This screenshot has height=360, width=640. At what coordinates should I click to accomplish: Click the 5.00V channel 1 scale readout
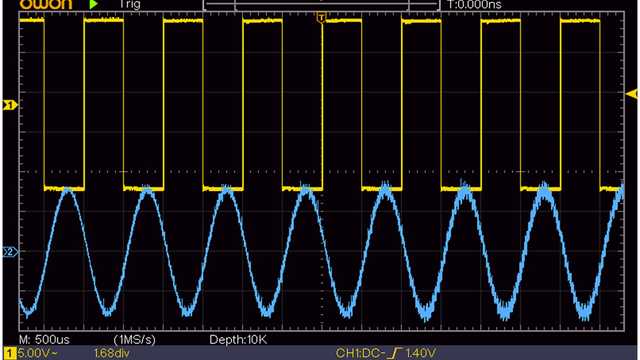click(37, 353)
